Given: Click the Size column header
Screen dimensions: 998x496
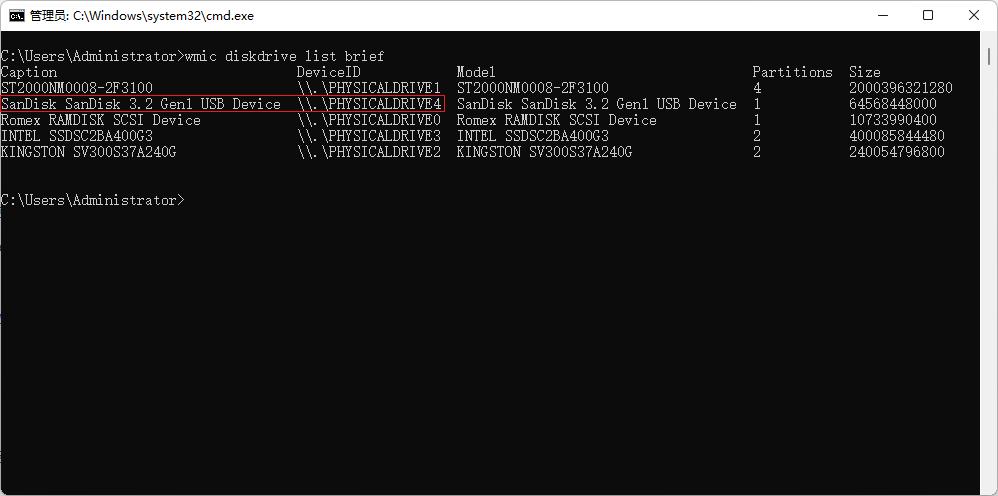Looking at the screenshot, I should point(865,72).
